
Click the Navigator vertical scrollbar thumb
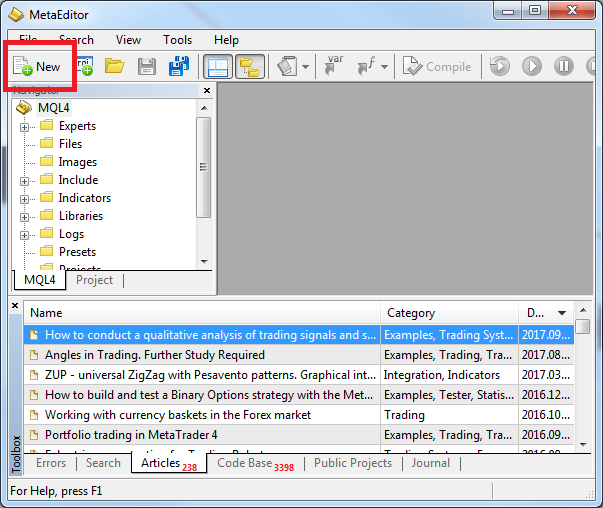[x=203, y=167]
